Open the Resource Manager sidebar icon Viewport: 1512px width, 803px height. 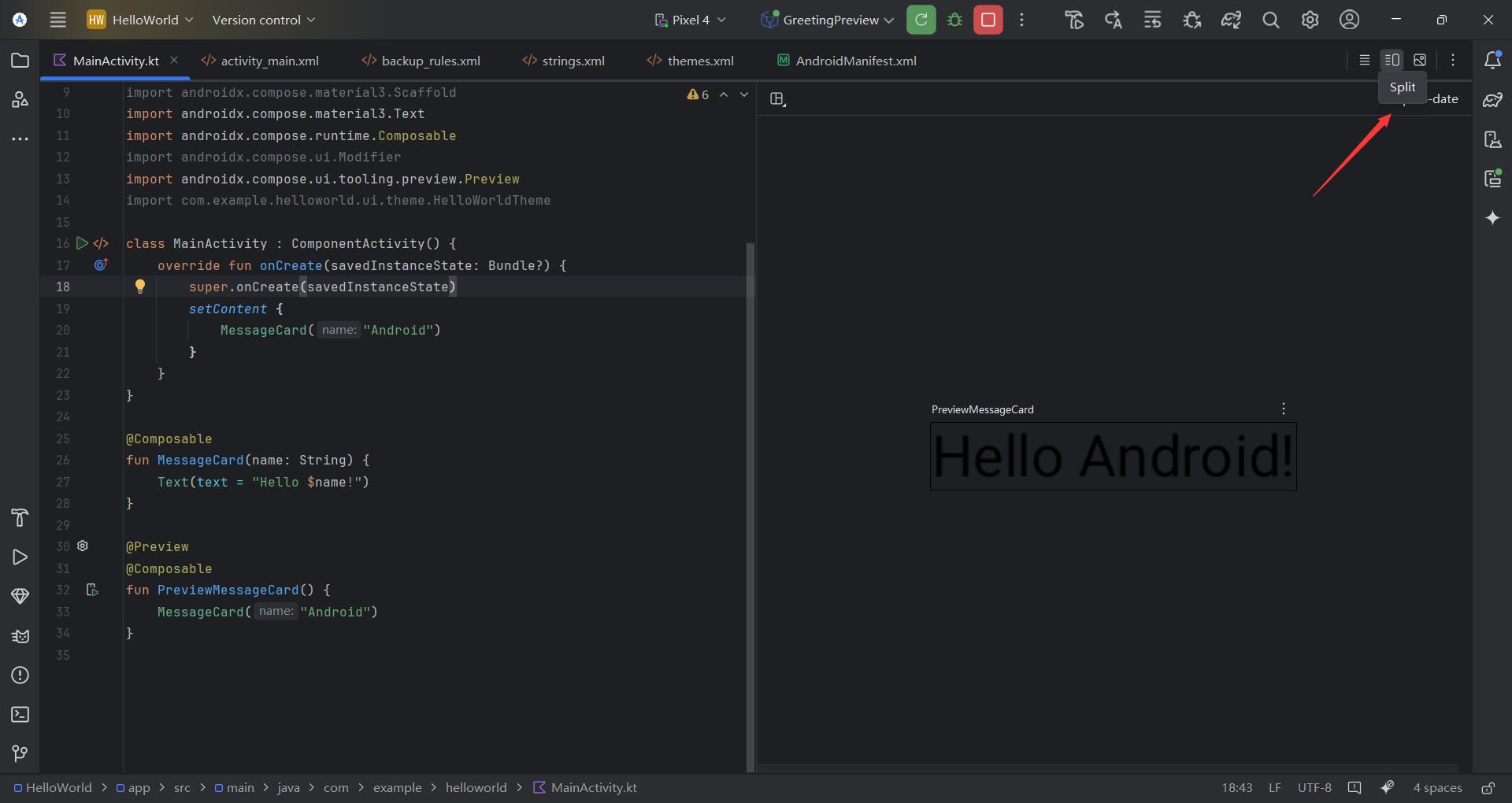[x=20, y=100]
